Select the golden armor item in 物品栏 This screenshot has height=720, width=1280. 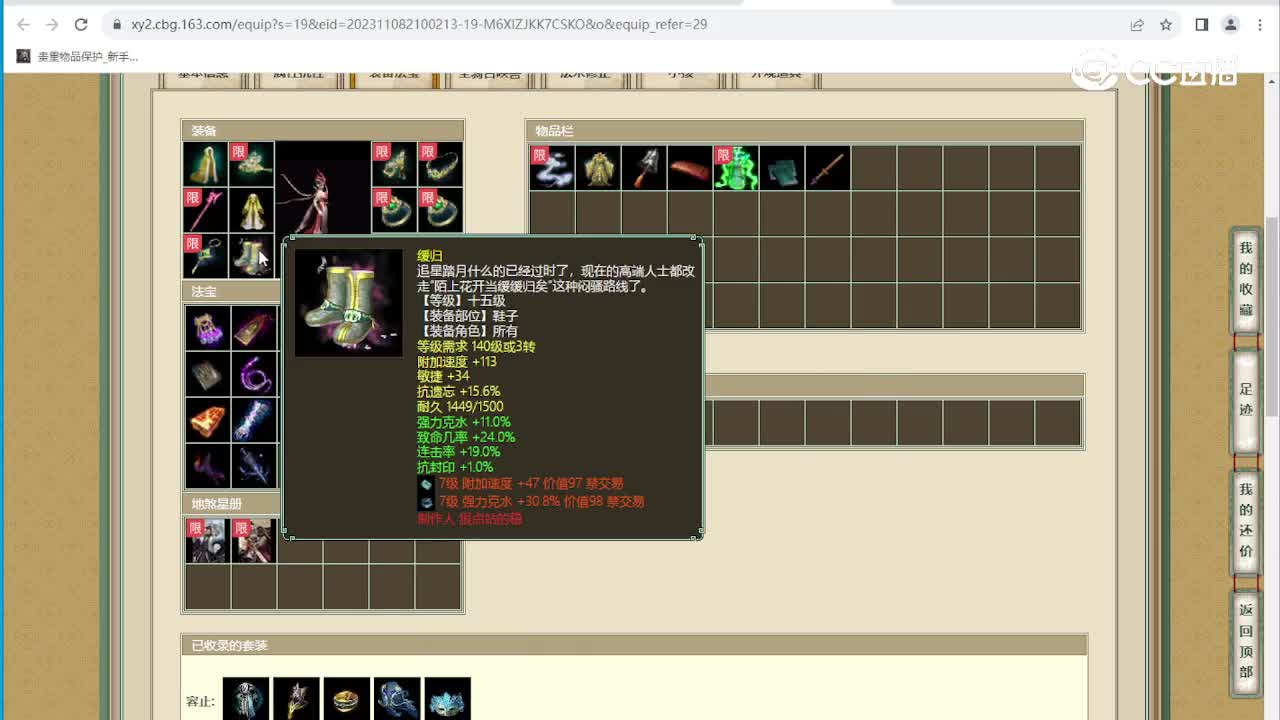[x=598, y=168]
